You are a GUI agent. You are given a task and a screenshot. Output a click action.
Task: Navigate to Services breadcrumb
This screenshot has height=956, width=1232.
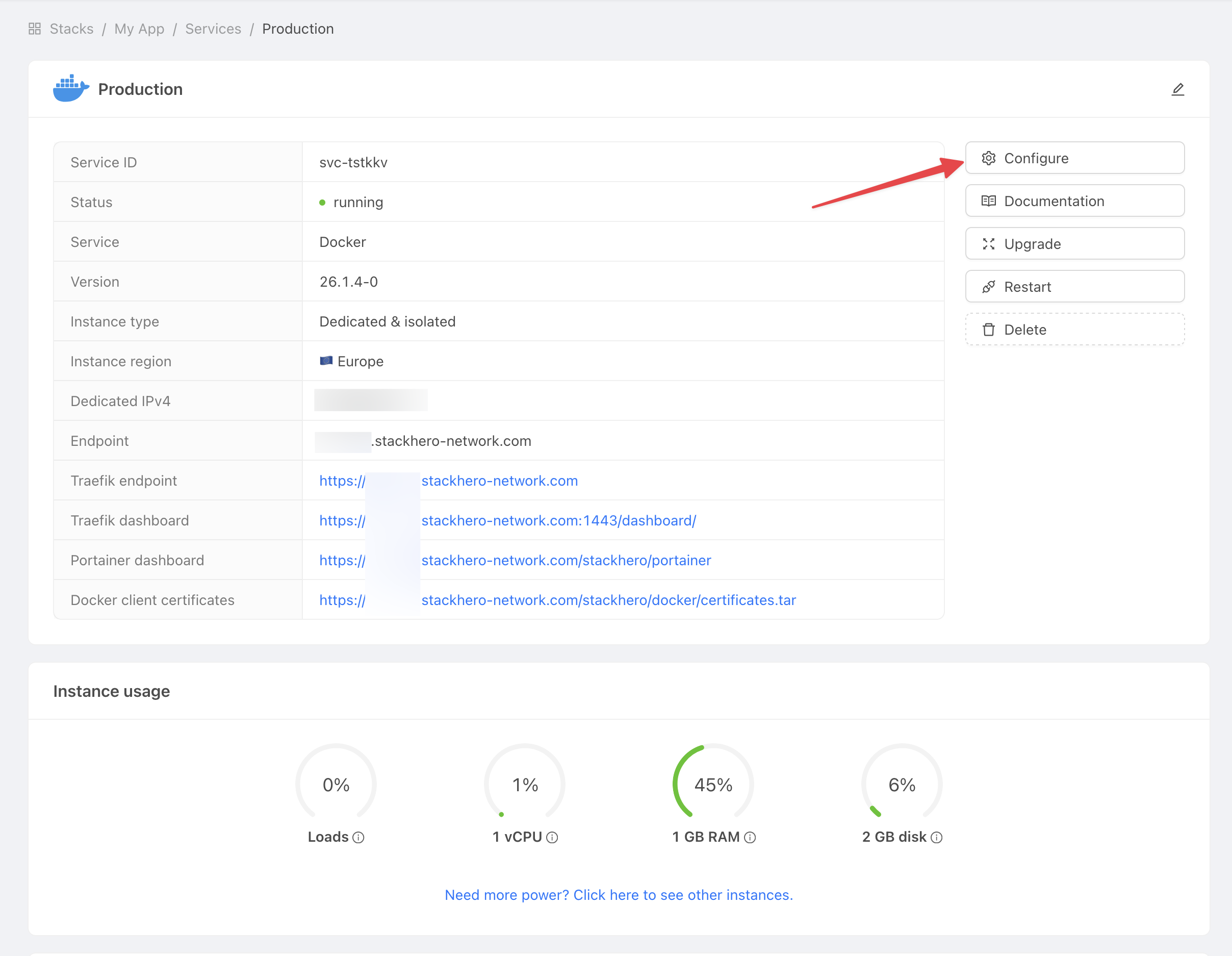213,29
